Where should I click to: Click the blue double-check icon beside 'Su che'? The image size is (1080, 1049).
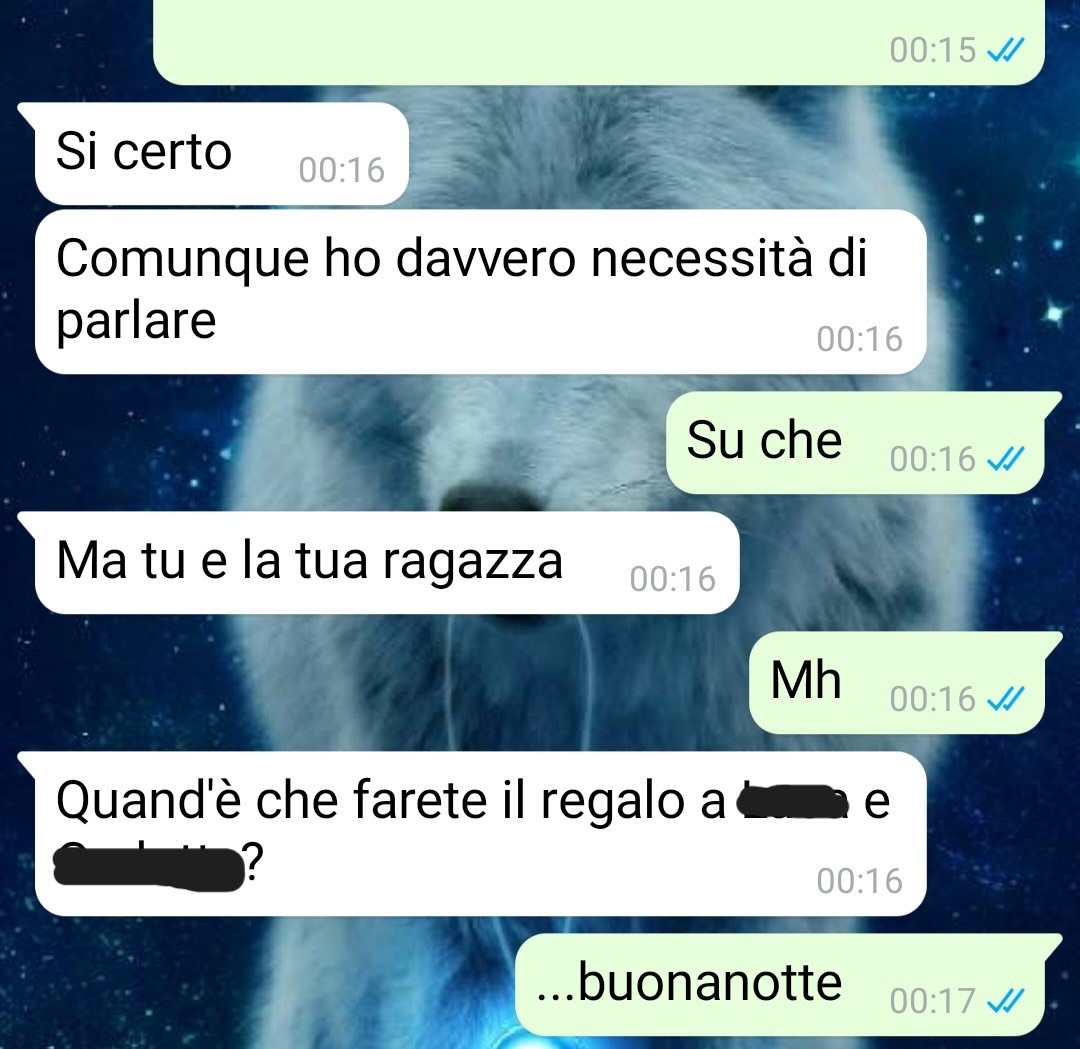coord(1006,458)
